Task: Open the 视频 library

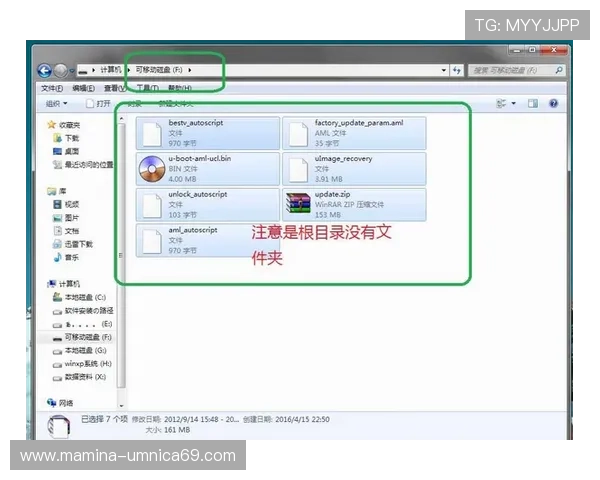Action: [72, 204]
